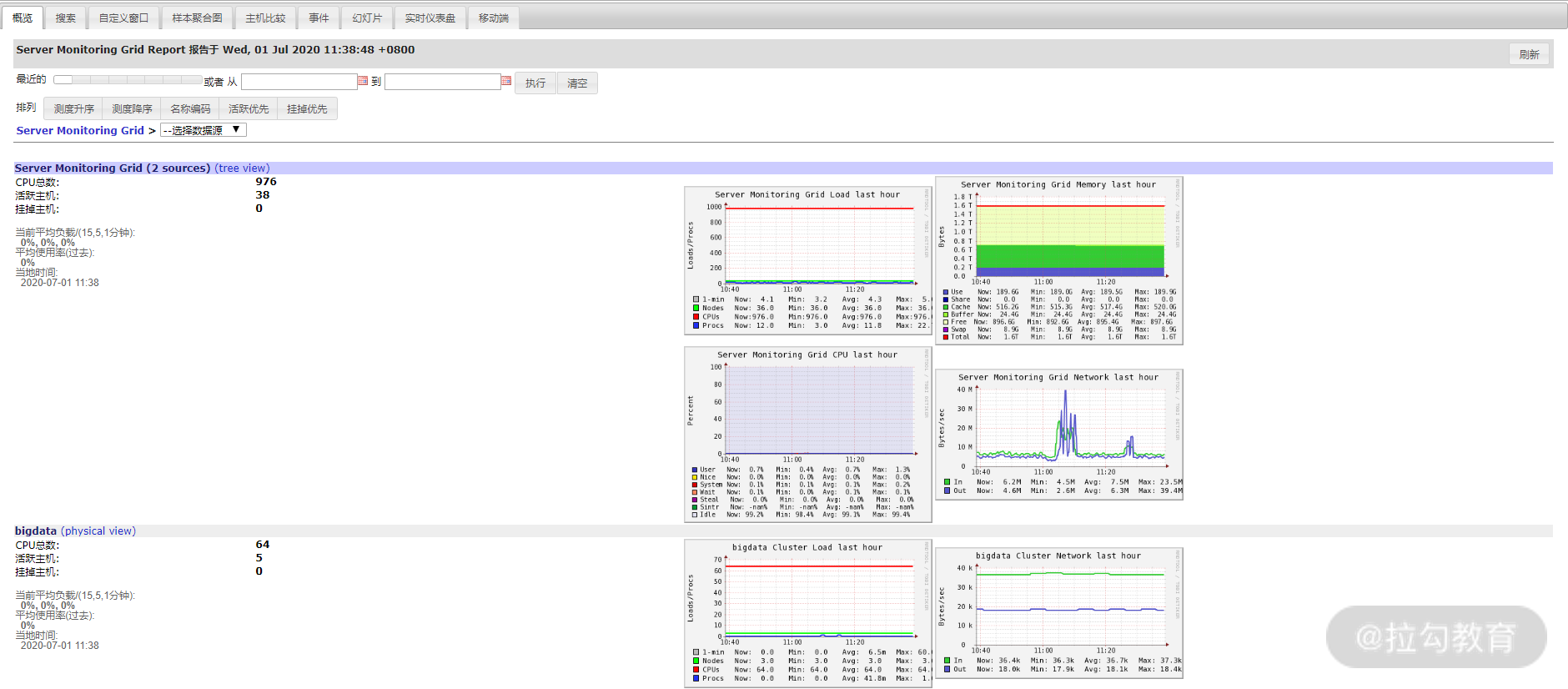Click the bigdata CPU total value 64

coord(263,545)
